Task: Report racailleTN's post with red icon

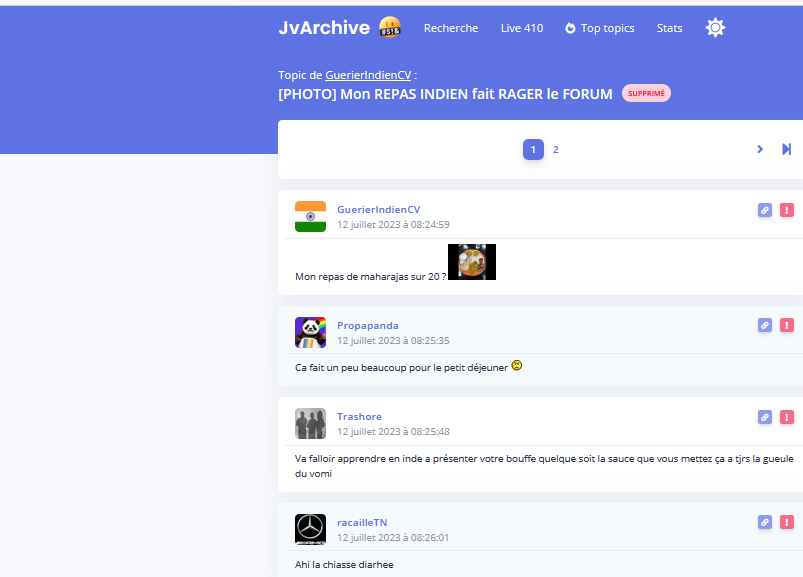Action: point(787,522)
